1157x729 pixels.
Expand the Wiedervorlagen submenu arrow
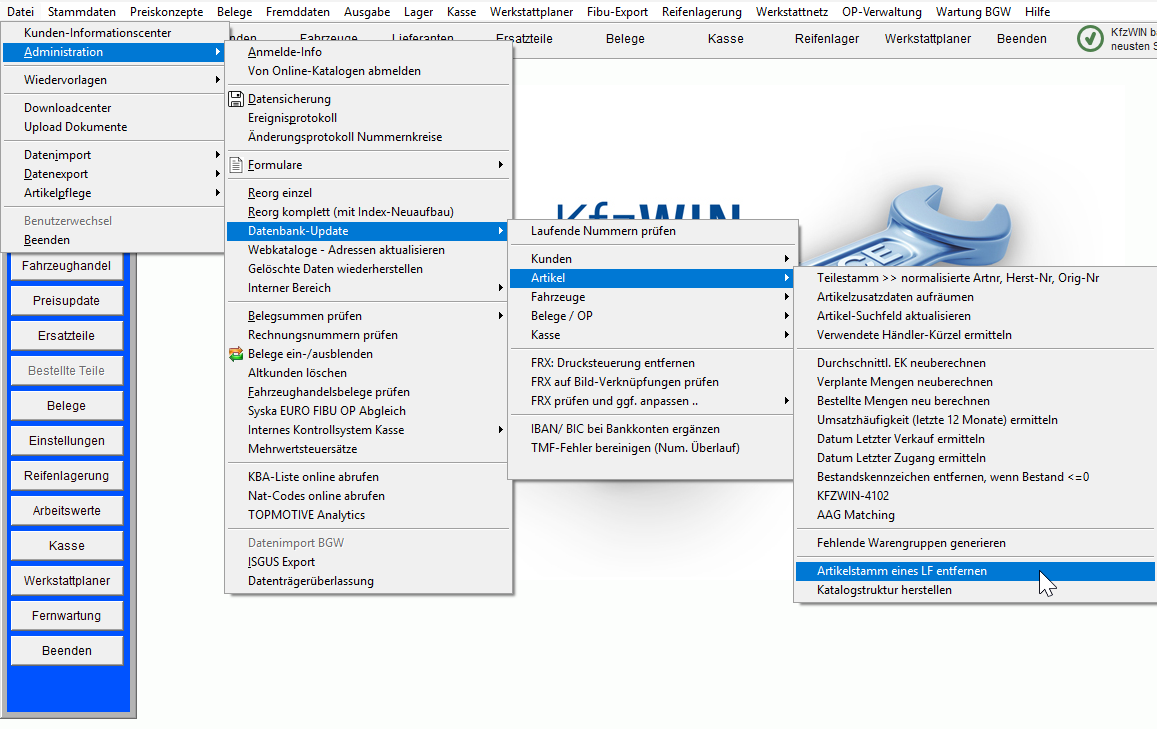point(218,80)
